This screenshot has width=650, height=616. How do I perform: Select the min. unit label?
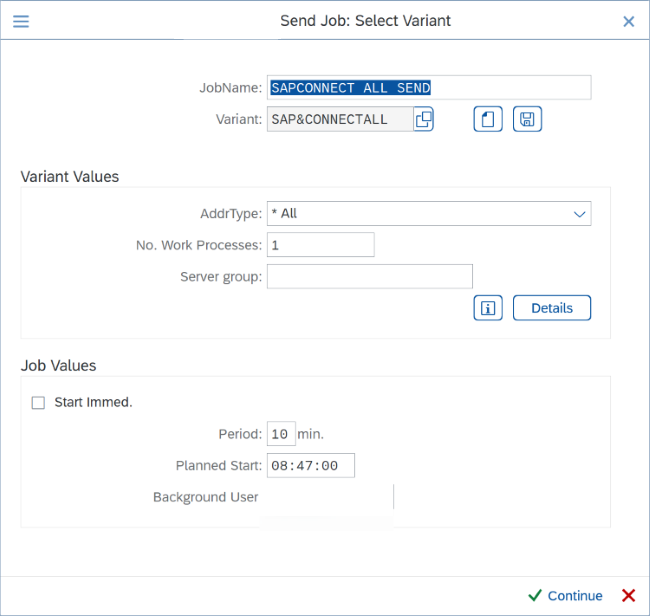click(x=310, y=434)
